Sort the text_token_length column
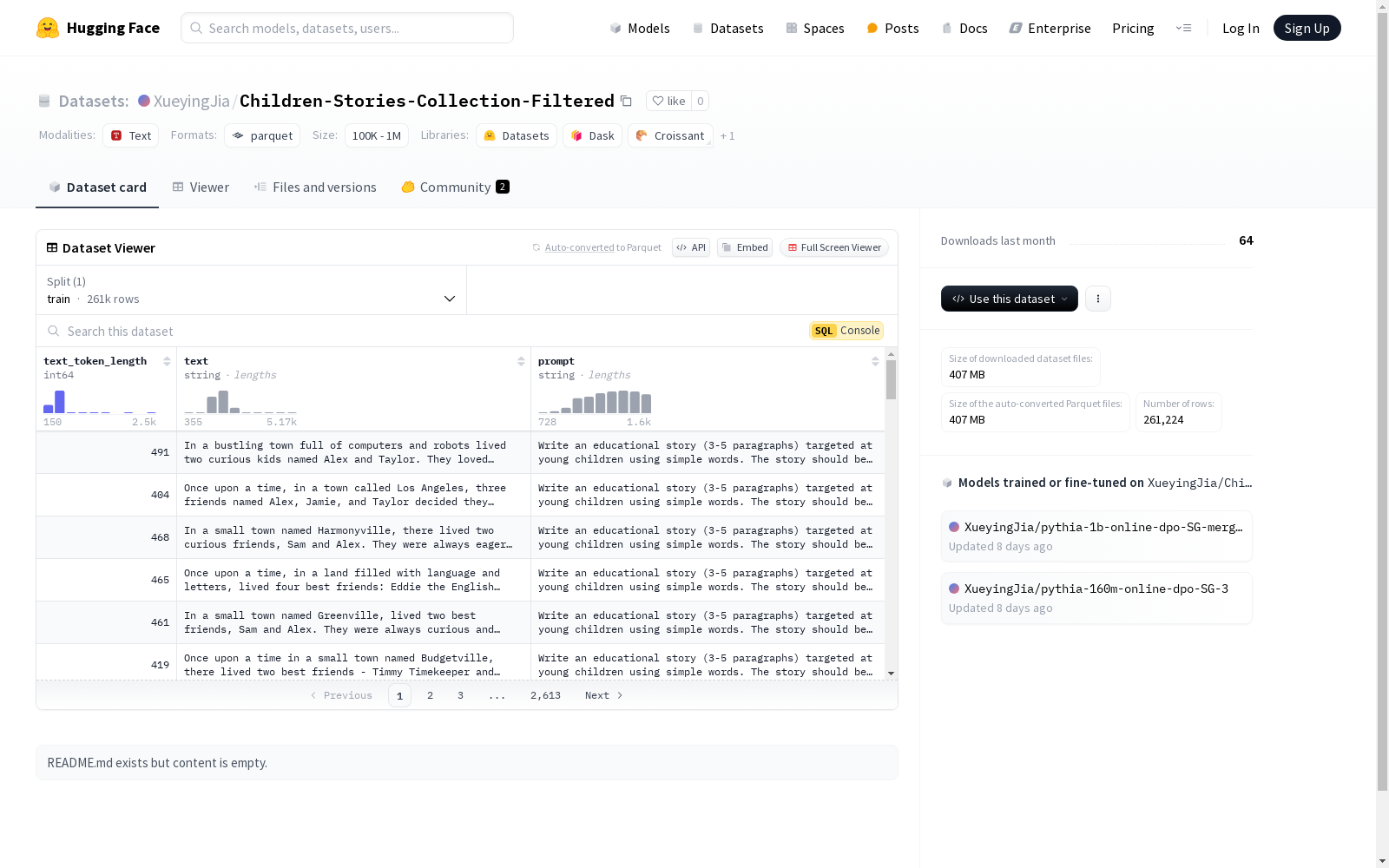The height and width of the screenshot is (868, 1389). click(167, 361)
